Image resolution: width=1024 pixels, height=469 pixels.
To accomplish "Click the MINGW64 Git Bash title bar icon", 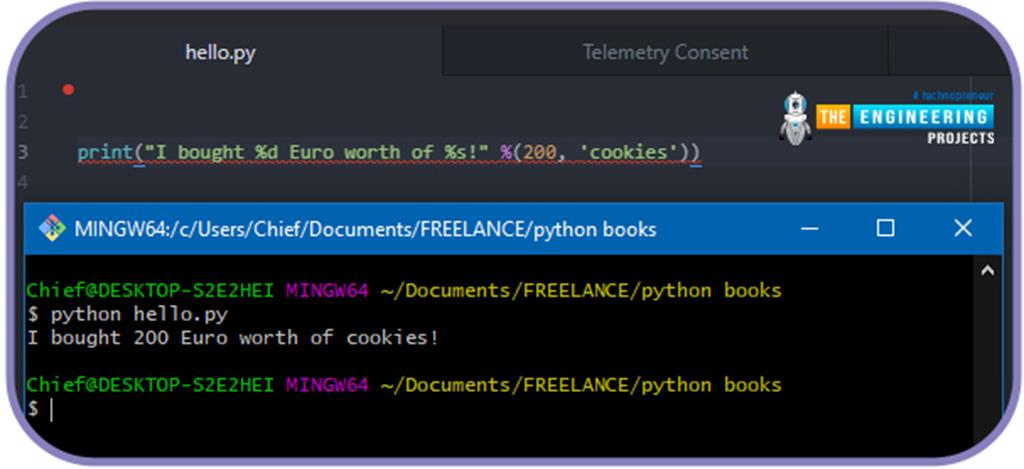I will point(52,229).
